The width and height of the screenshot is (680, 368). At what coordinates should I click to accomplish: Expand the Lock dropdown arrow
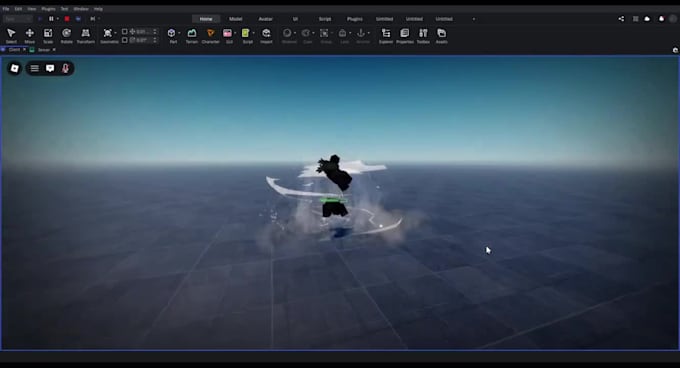[350, 33]
